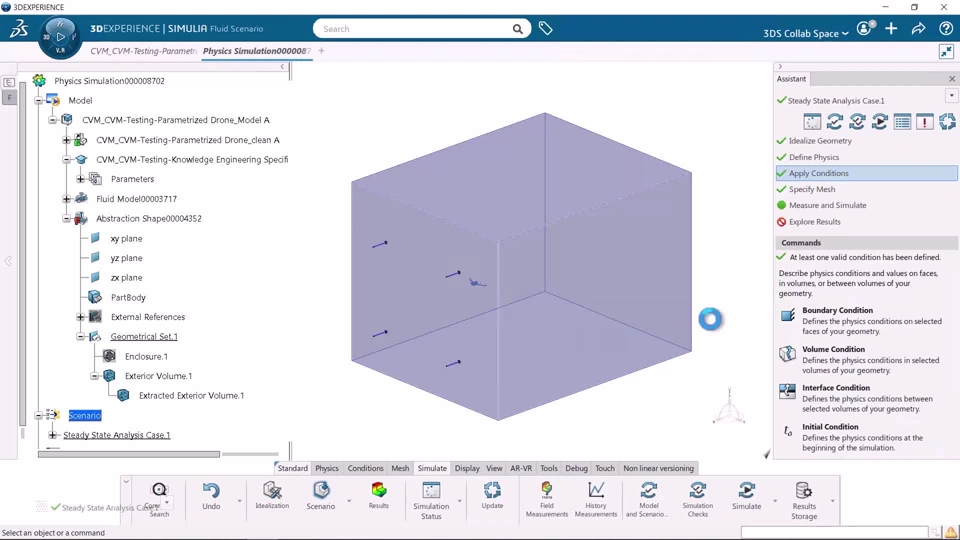Collapse the Model tree node

point(38,100)
